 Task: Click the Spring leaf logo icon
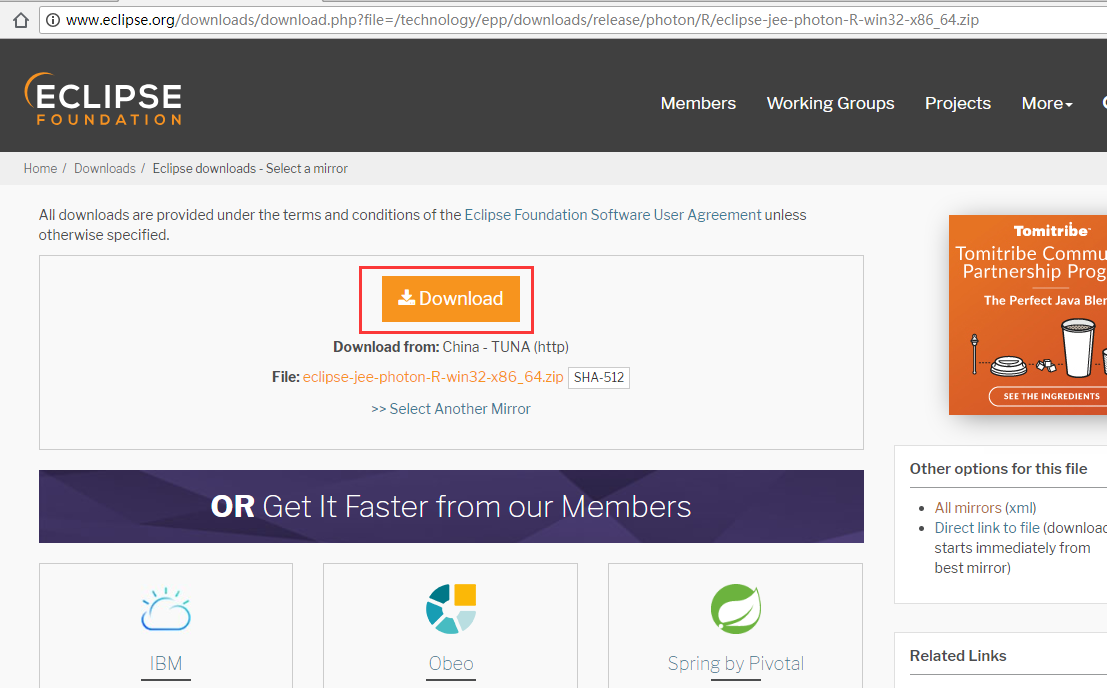click(x=736, y=609)
